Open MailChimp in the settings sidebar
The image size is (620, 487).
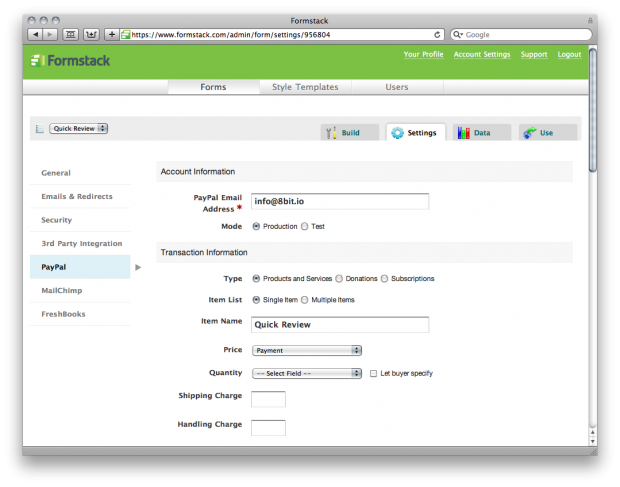click(x=62, y=290)
